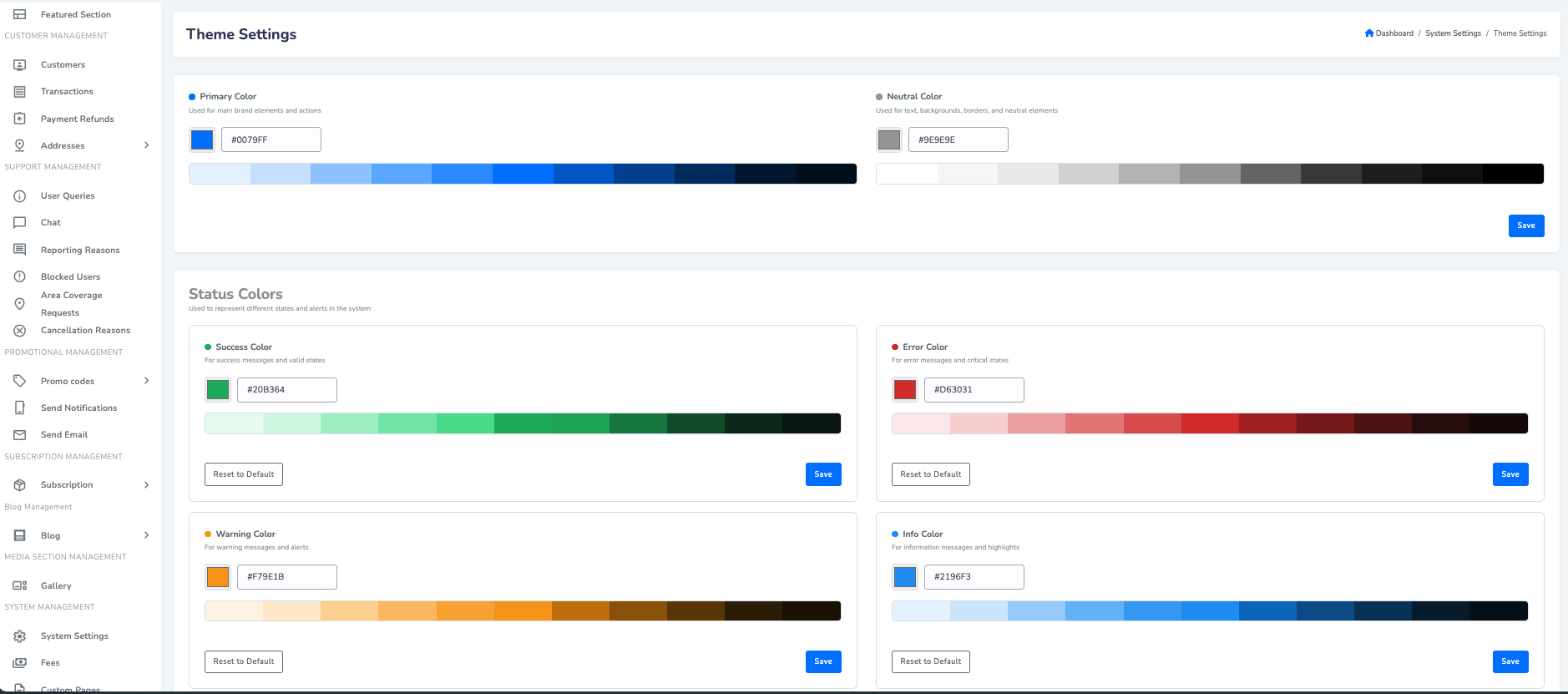This screenshot has height=694, width=1568.
Task: Click the Addresses location pin icon
Action: point(19,145)
